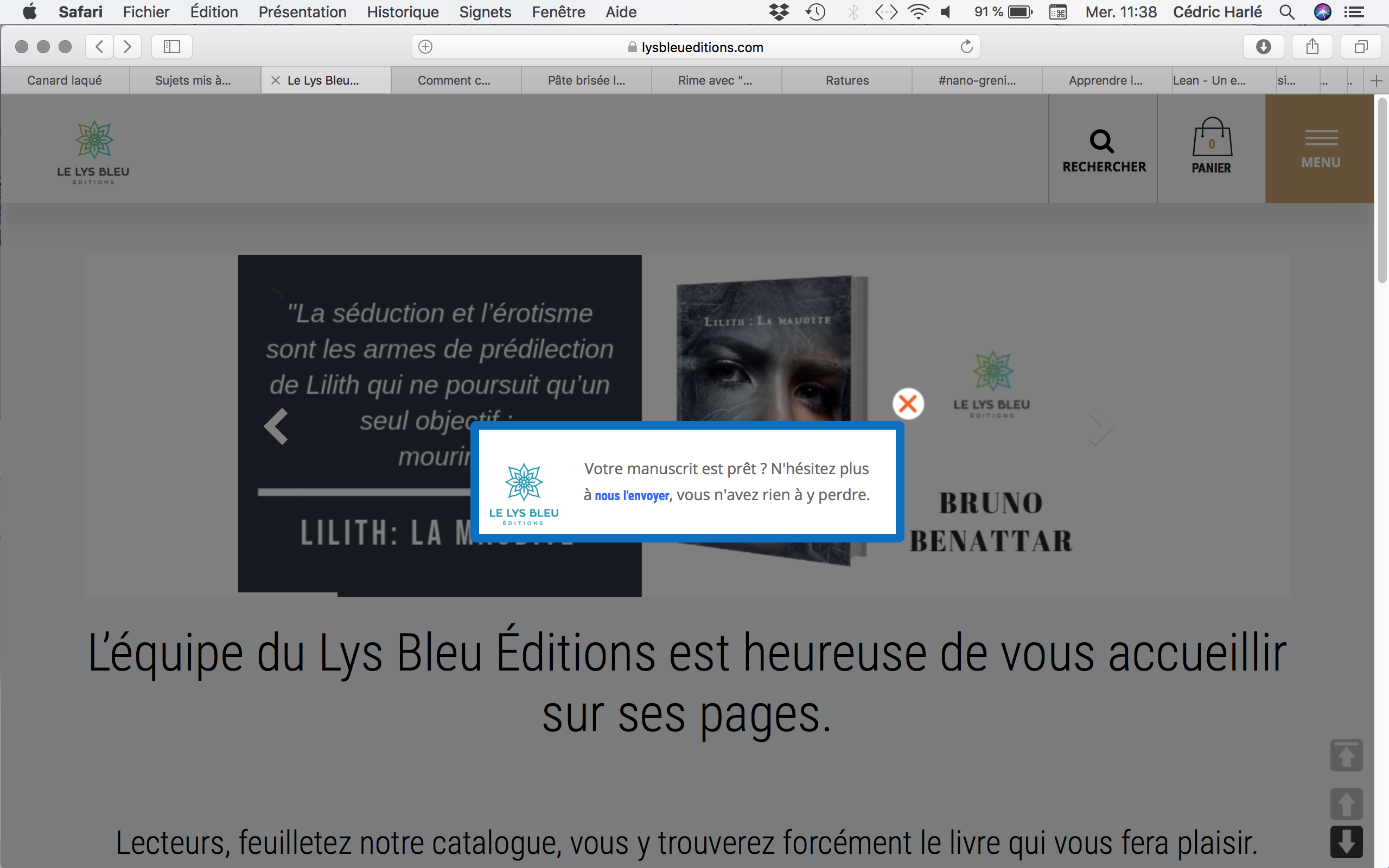Open the Historique menu
This screenshot has width=1389, height=868.
(403, 12)
